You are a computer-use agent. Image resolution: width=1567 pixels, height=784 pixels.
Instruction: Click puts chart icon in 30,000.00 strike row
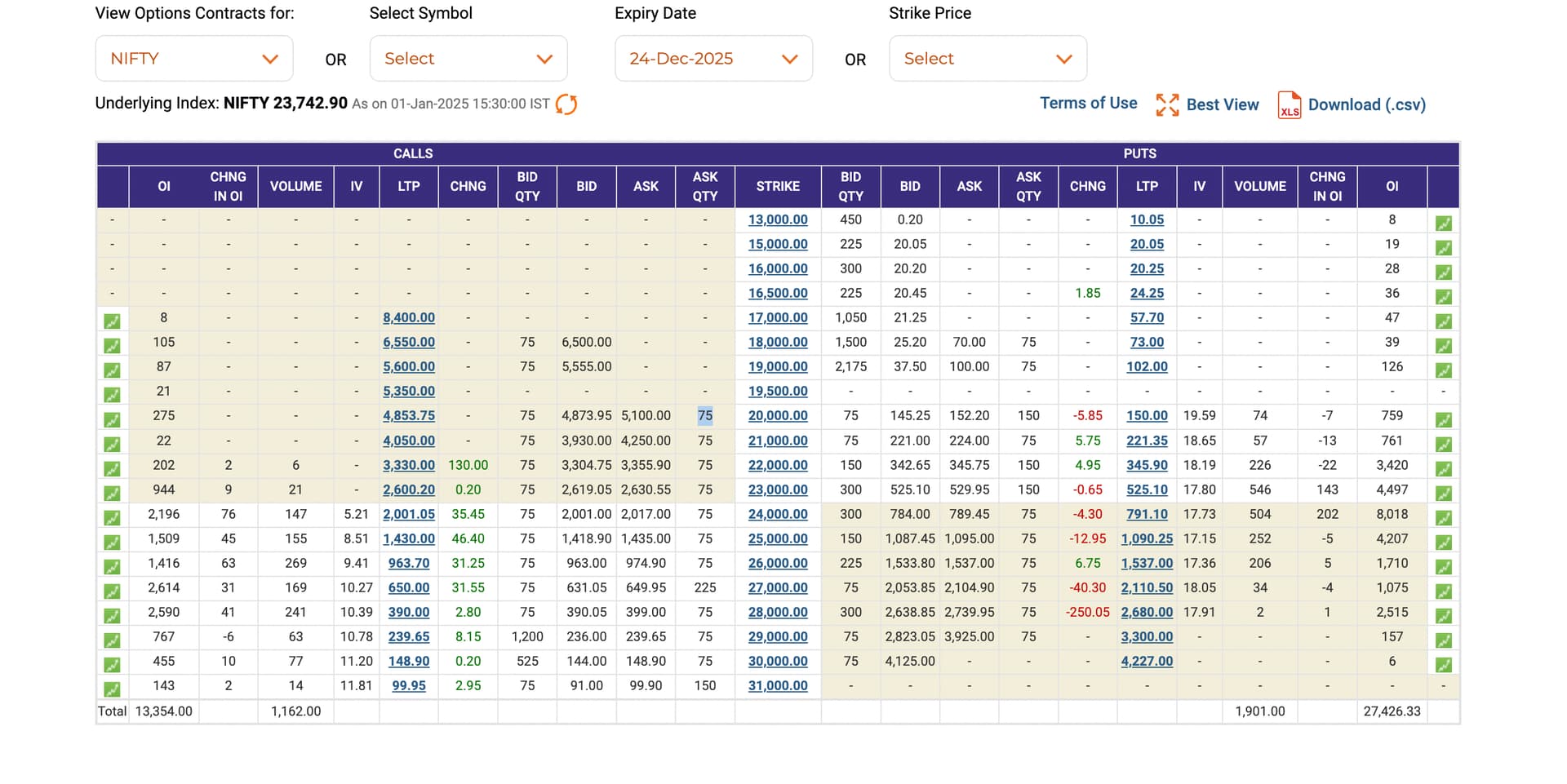(x=1443, y=665)
